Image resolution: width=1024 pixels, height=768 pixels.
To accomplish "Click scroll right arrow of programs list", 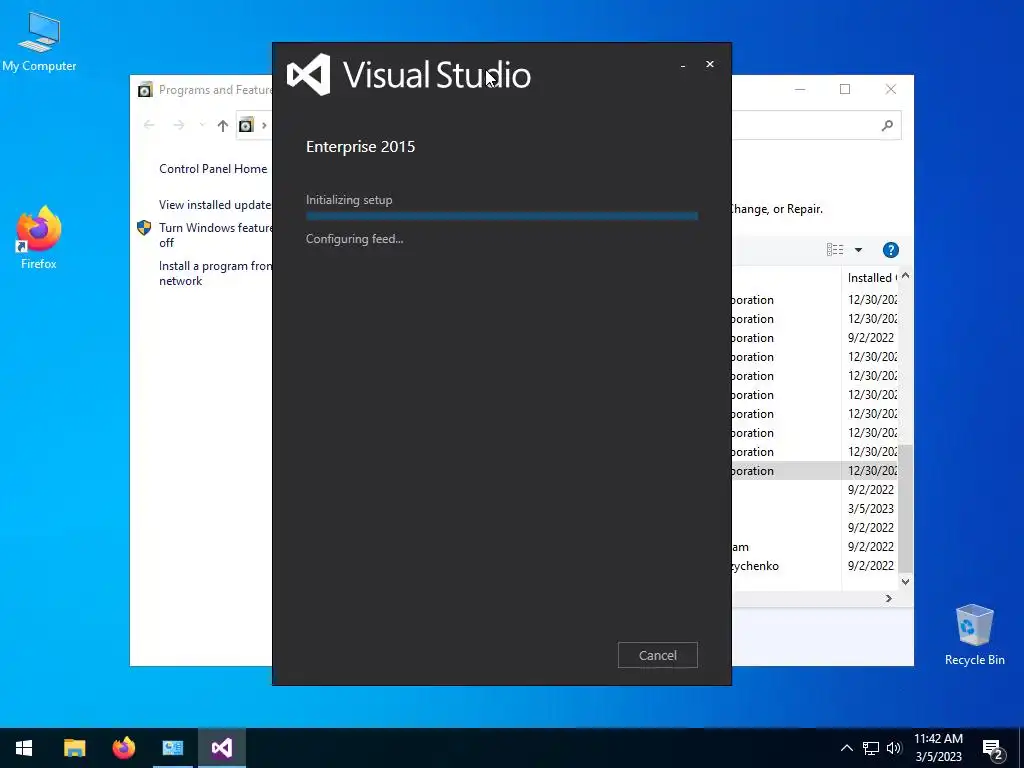I will pyautogui.click(x=888, y=598).
